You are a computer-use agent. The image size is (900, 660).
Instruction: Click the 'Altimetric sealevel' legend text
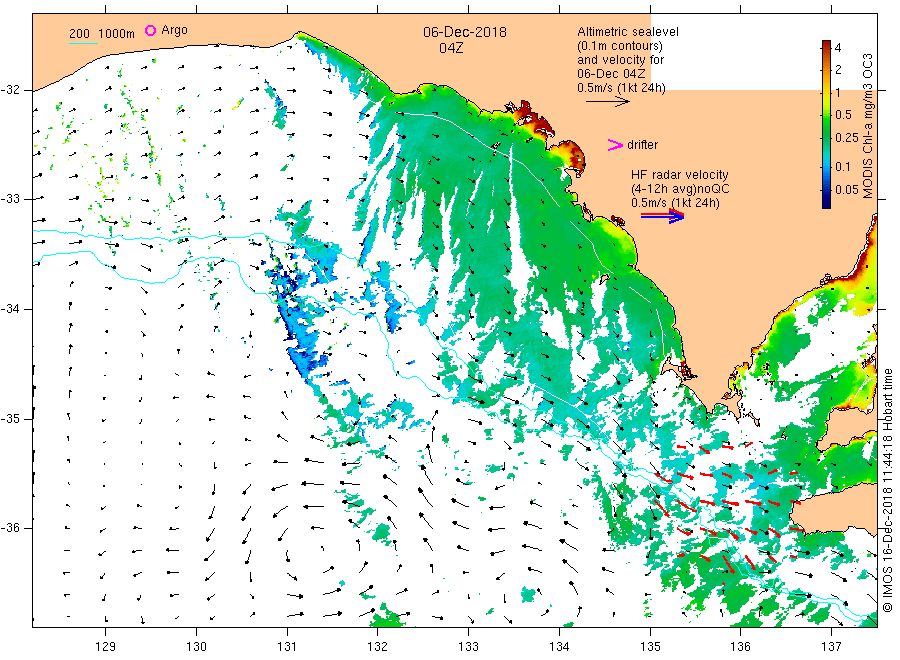[x=628, y=32]
